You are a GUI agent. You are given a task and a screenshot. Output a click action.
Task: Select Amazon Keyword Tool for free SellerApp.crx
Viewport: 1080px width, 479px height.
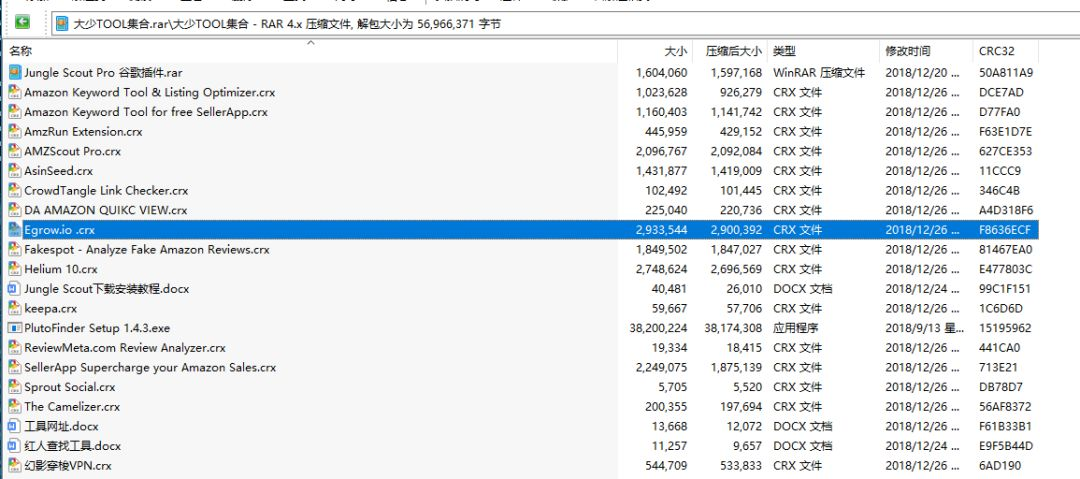click(x=146, y=112)
